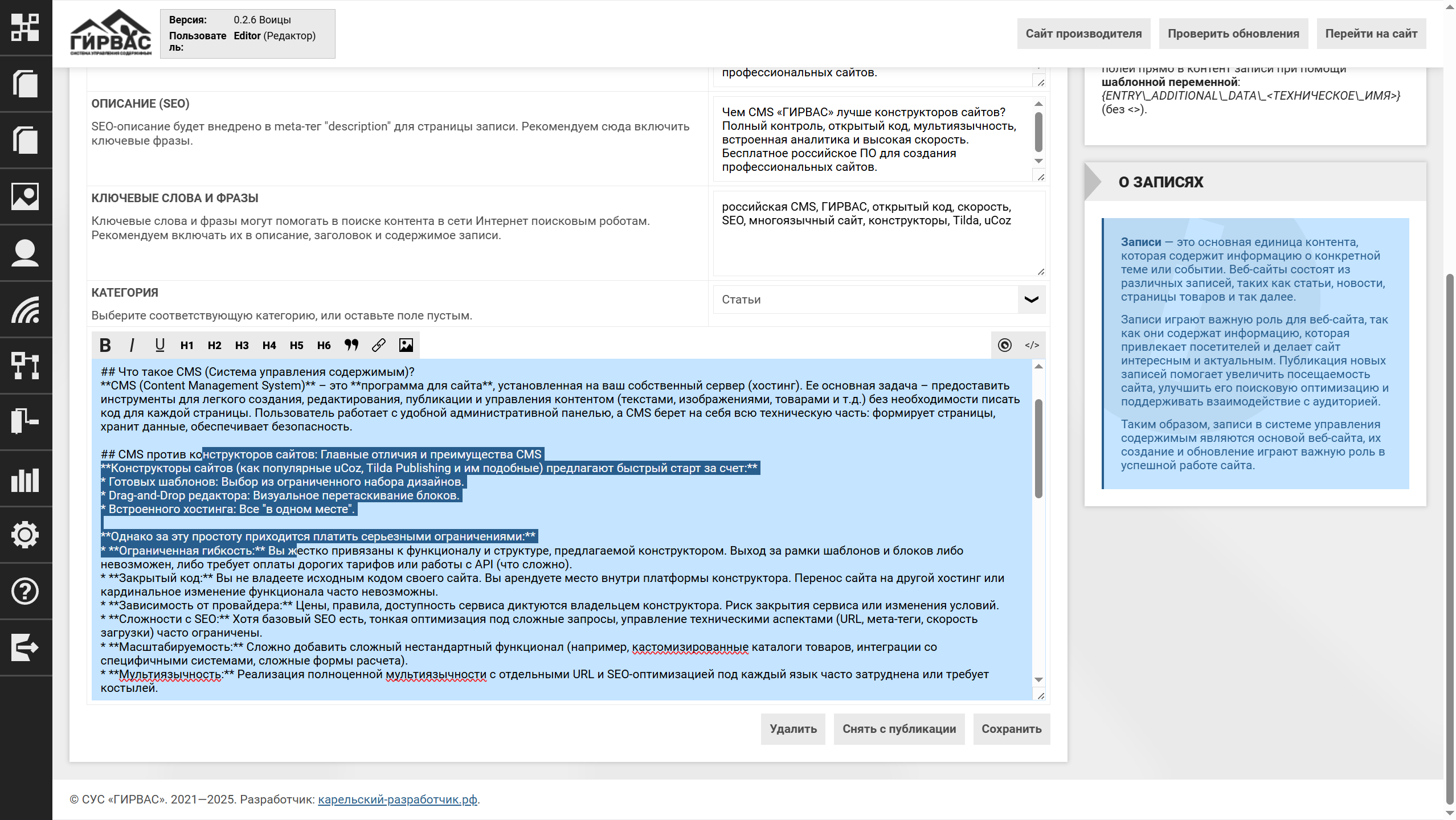Insert hyperlink using link icon
Screen dimensions: 1456x820
[379, 345]
